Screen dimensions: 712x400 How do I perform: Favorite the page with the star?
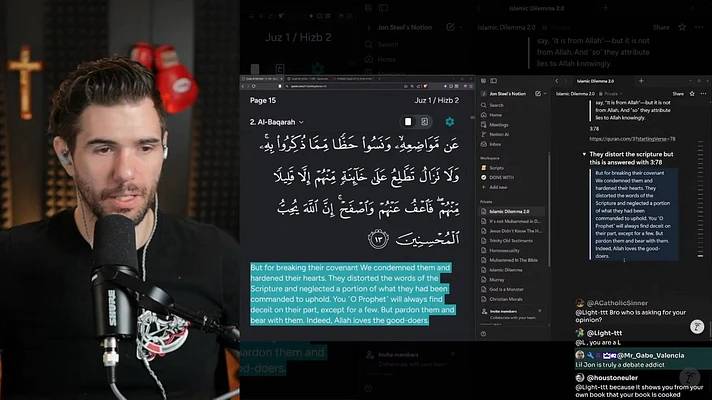(692, 94)
